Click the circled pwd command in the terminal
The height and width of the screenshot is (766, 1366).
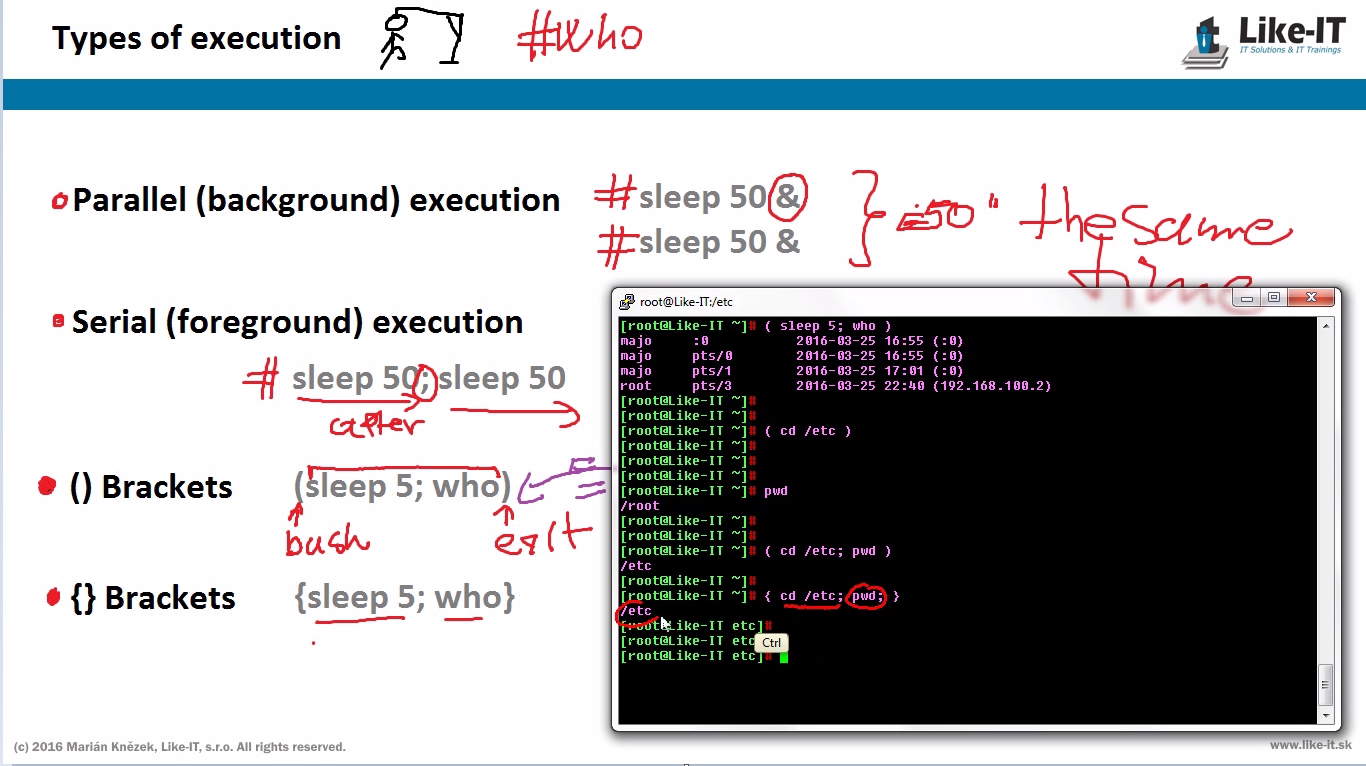click(865, 596)
